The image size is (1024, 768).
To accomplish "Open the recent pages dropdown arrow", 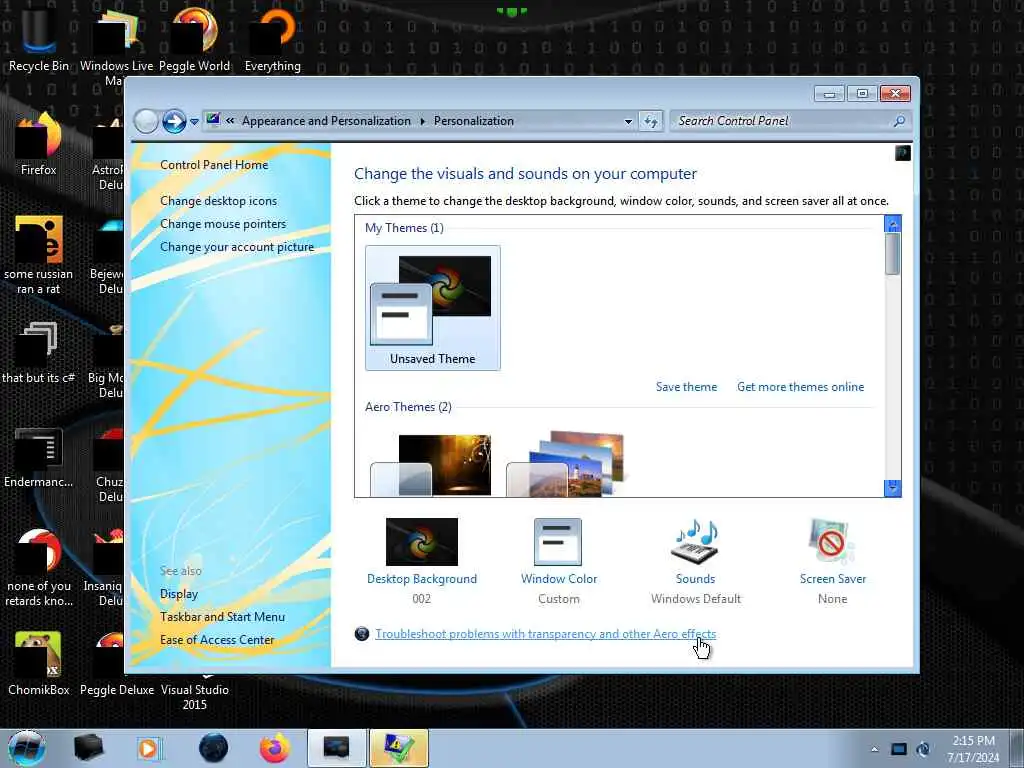I will [x=194, y=122].
